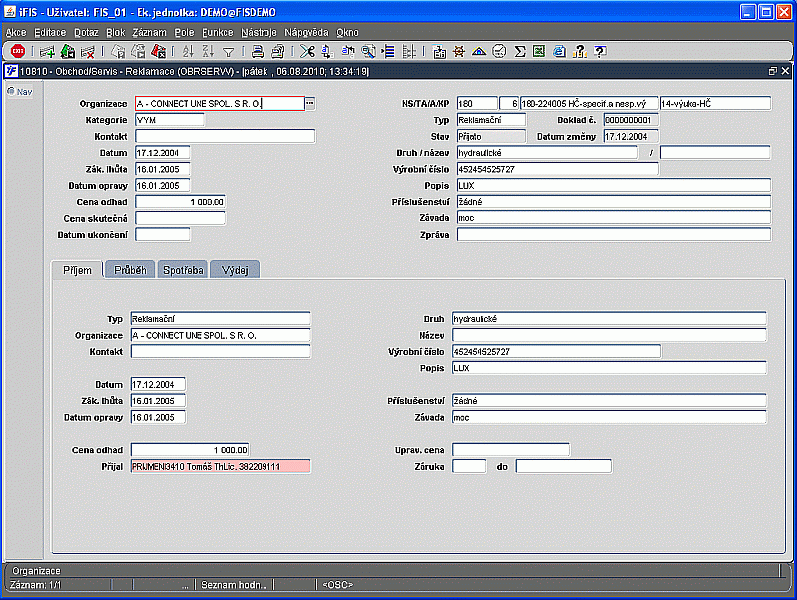Select the Příjem tab
Image resolution: width=797 pixels, height=600 pixels.
tap(77, 270)
